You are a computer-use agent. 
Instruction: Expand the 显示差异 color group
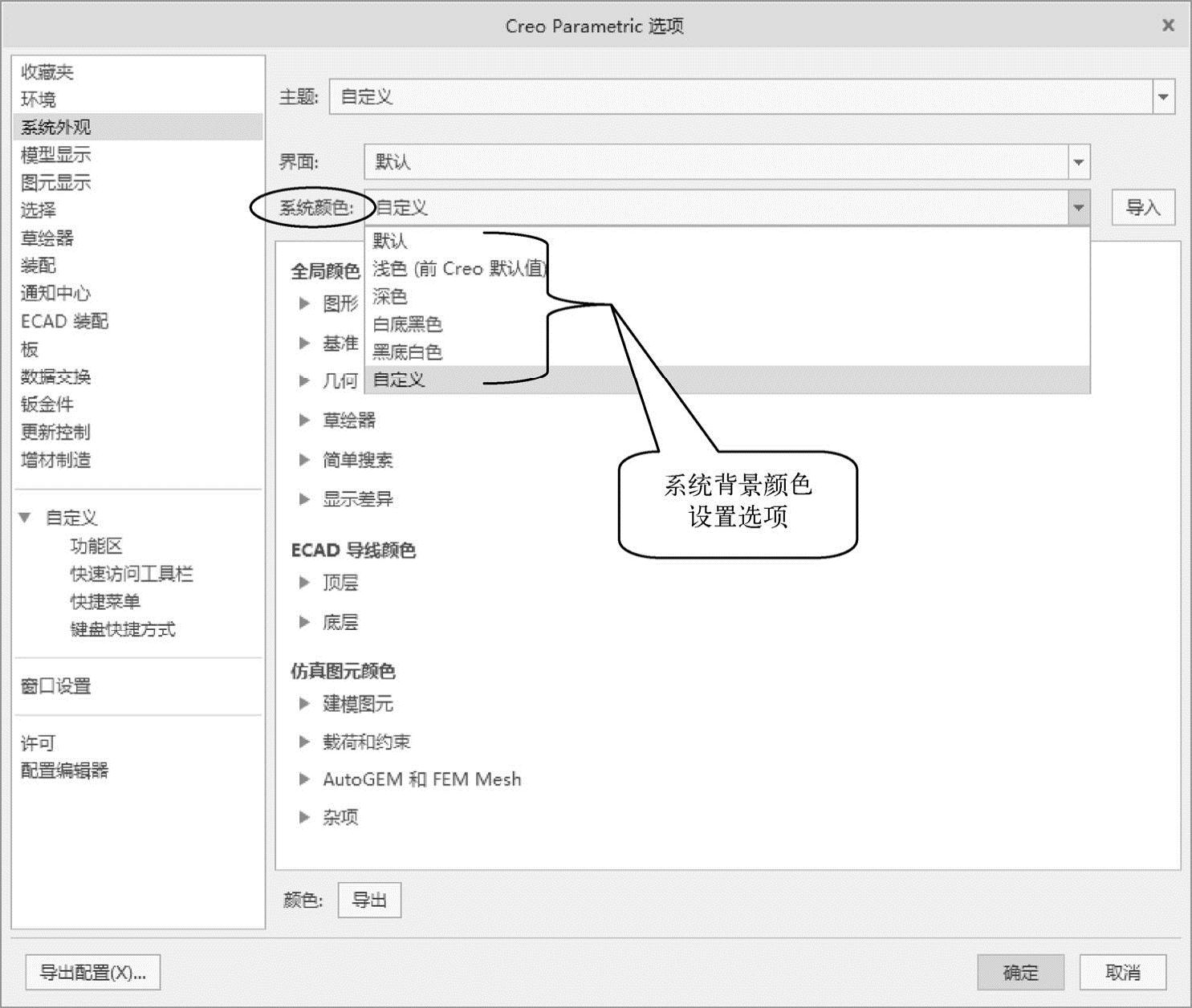click(x=304, y=499)
